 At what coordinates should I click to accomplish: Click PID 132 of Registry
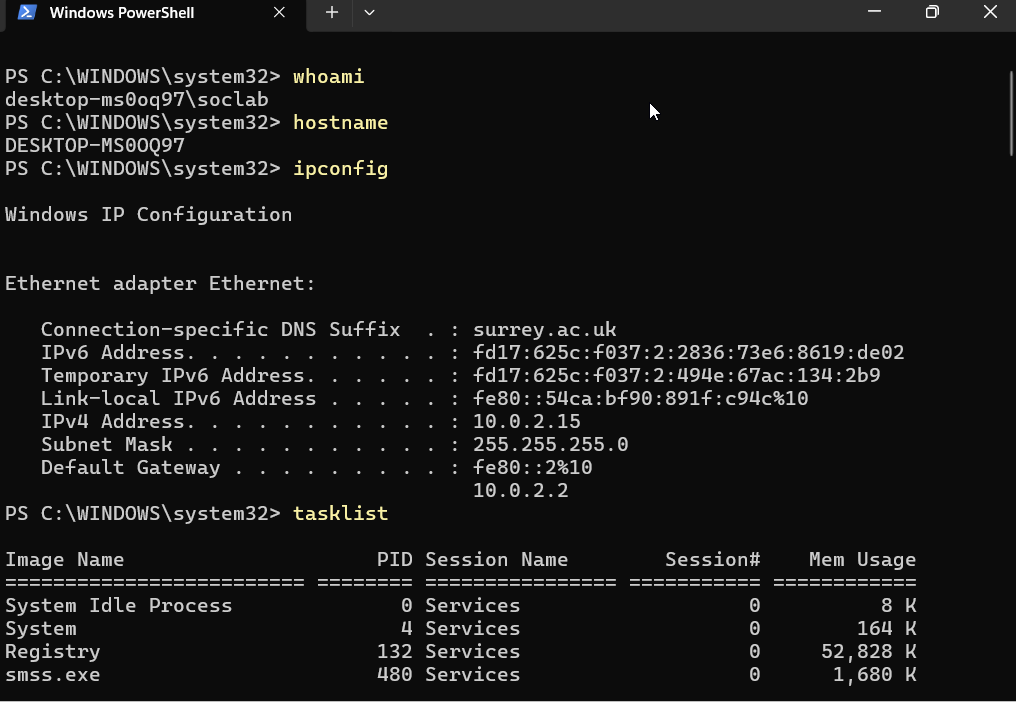pyautogui.click(x=395, y=651)
